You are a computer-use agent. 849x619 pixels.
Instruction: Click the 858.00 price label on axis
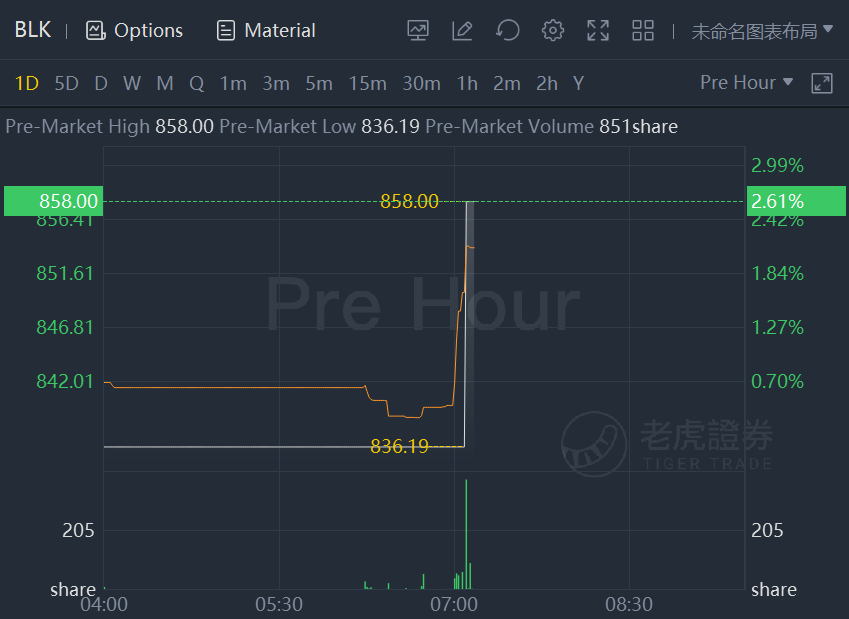coord(53,201)
